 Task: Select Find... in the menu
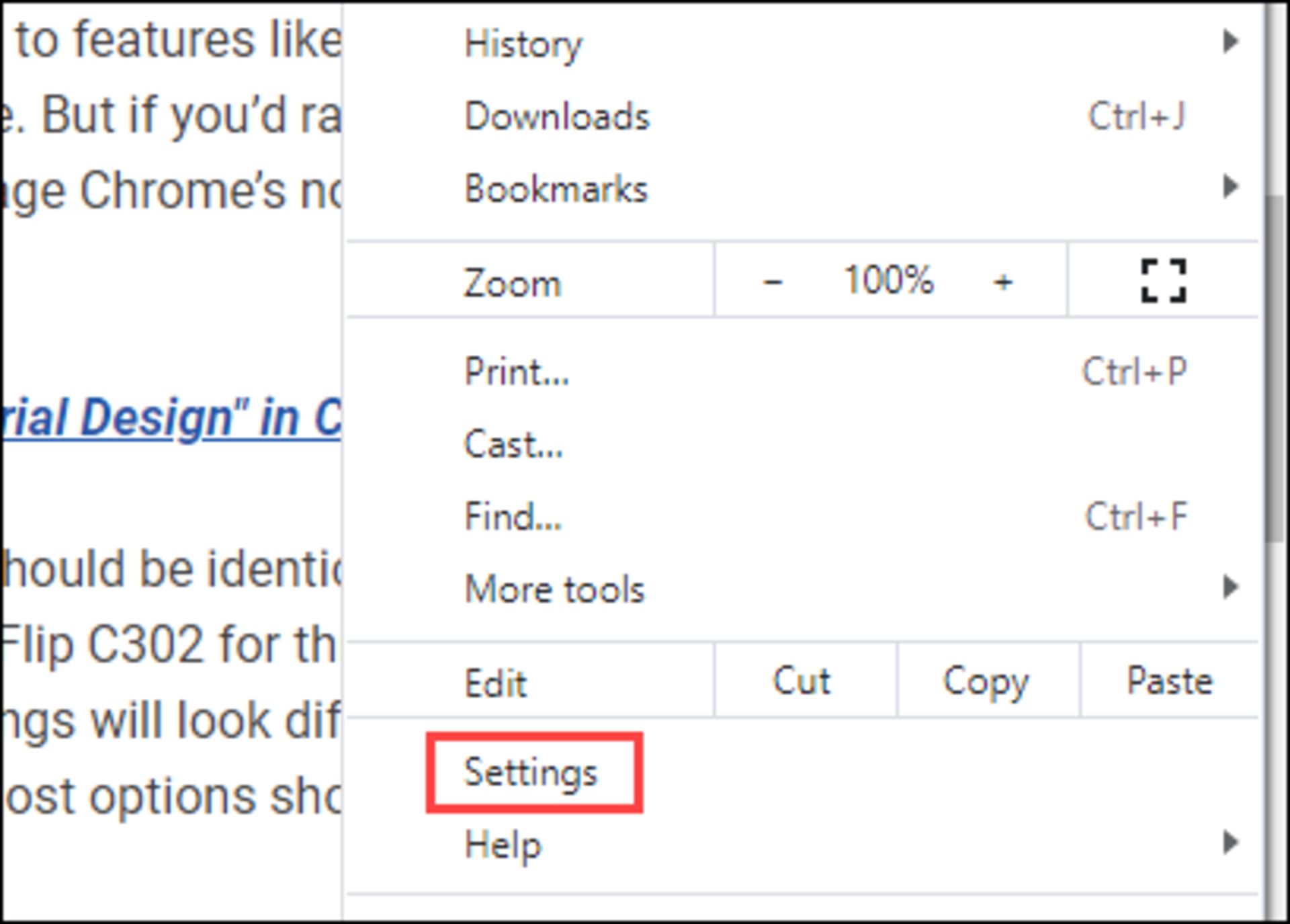(x=513, y=517)
